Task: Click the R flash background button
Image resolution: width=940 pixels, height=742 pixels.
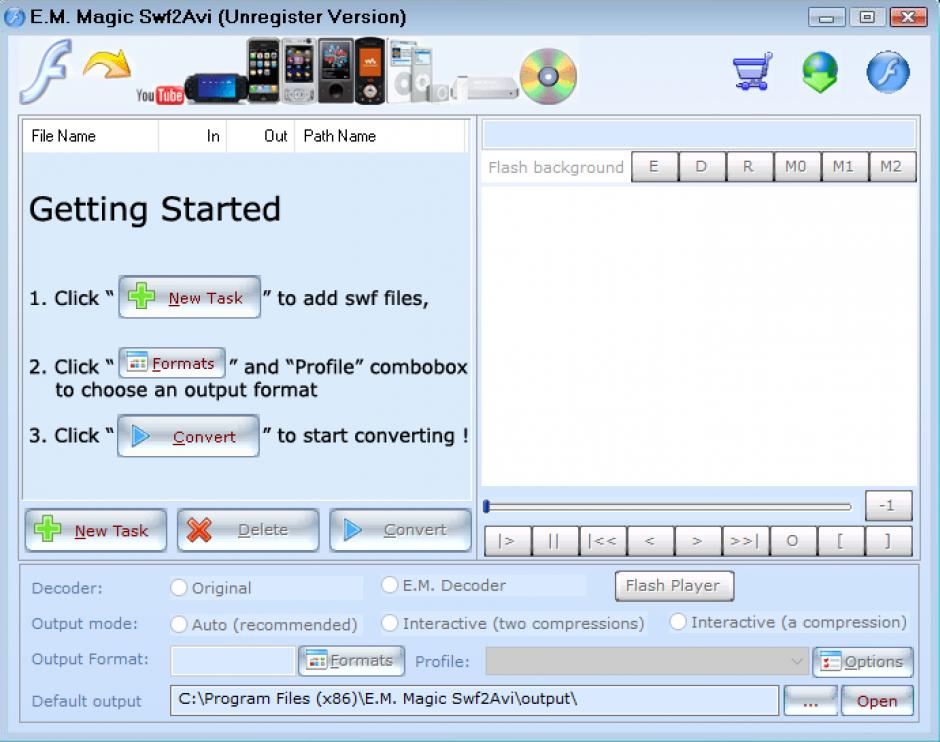Action: pos(749,167)
